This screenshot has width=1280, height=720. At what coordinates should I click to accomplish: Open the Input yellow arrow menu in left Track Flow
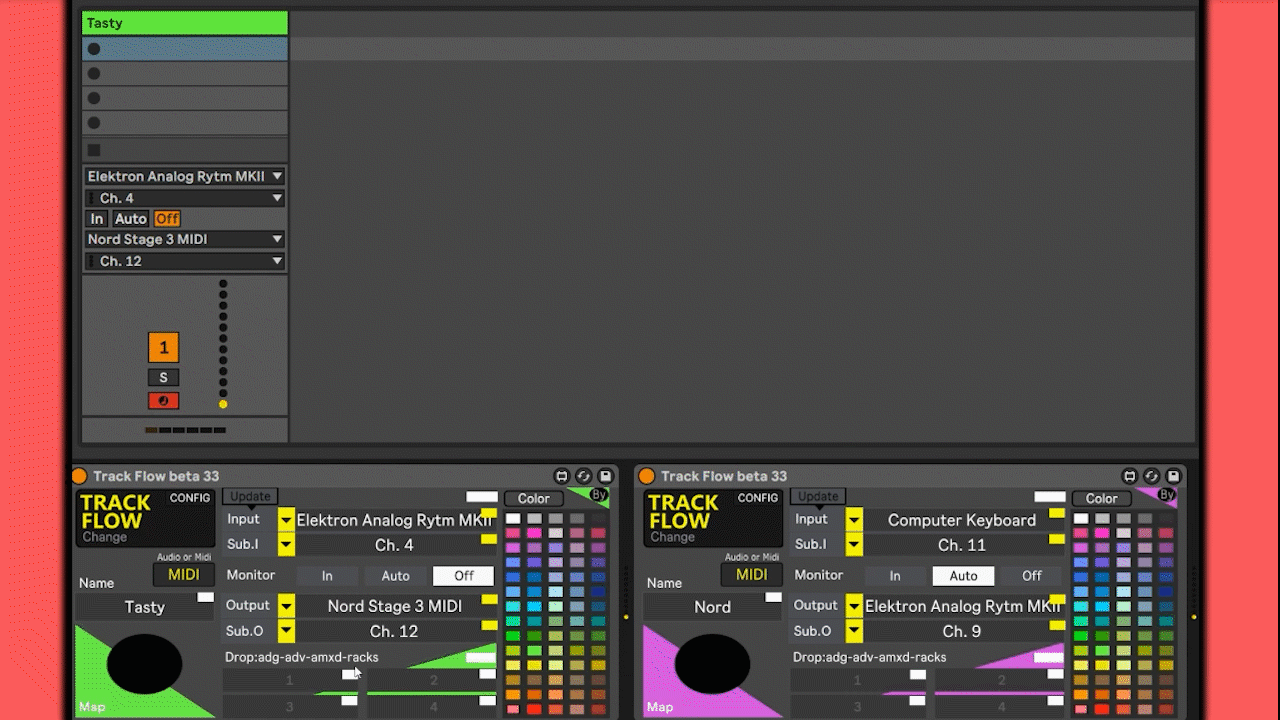tap(286, 519)
